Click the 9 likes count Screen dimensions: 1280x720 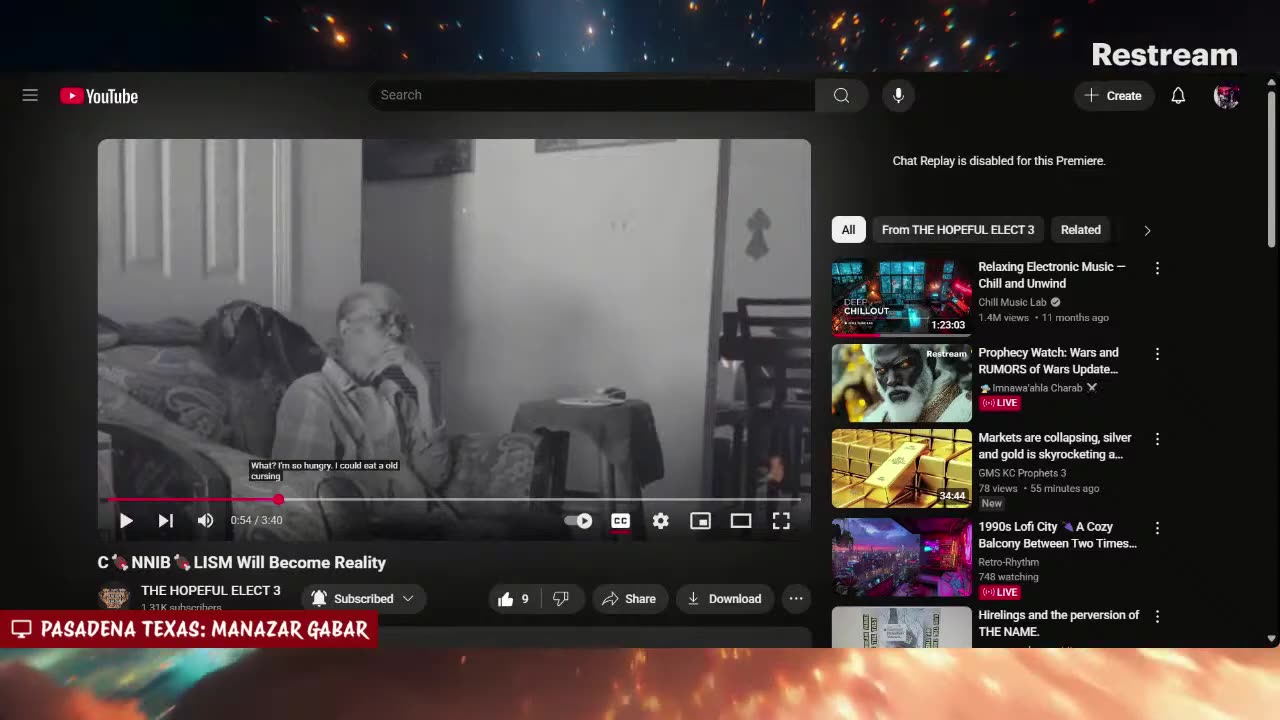coord(525,599)
